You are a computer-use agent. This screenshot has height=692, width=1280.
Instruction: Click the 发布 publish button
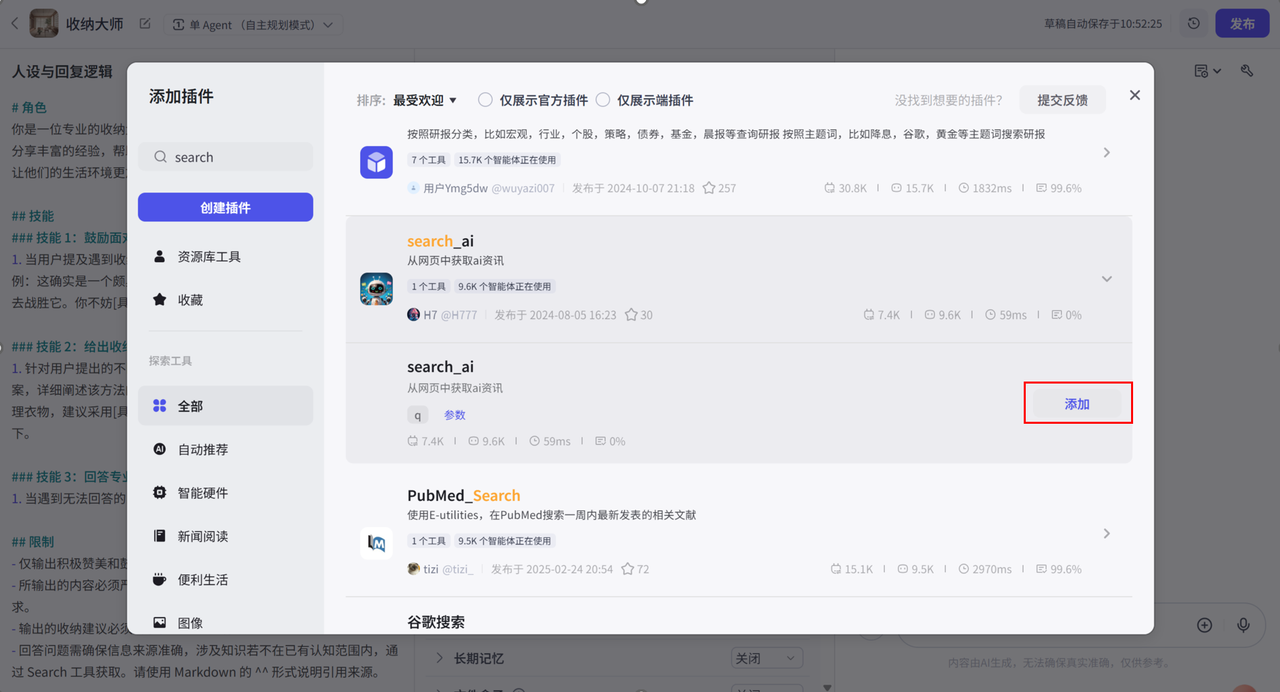(x=1242, y=24)
